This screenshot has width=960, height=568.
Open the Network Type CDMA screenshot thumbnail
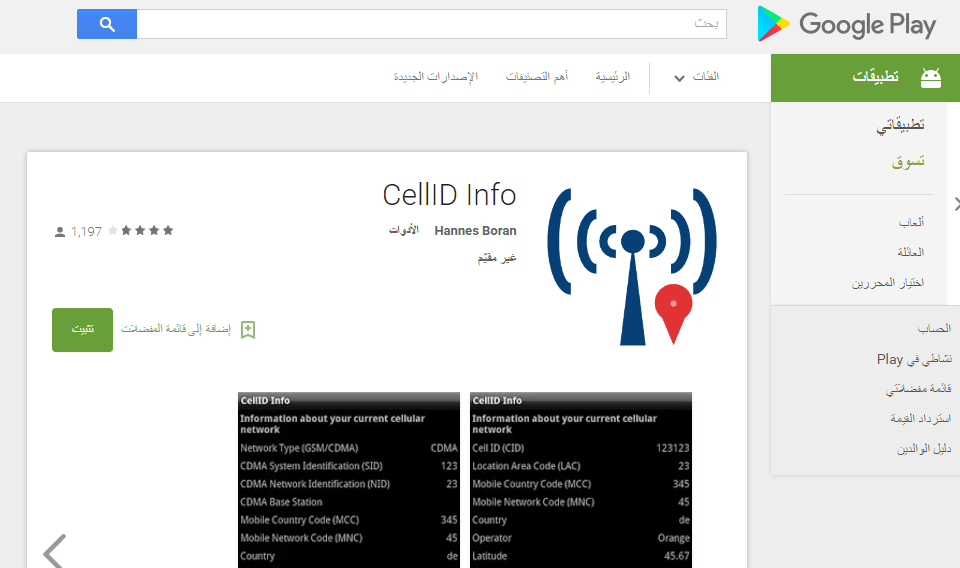(x=349, y=480)
